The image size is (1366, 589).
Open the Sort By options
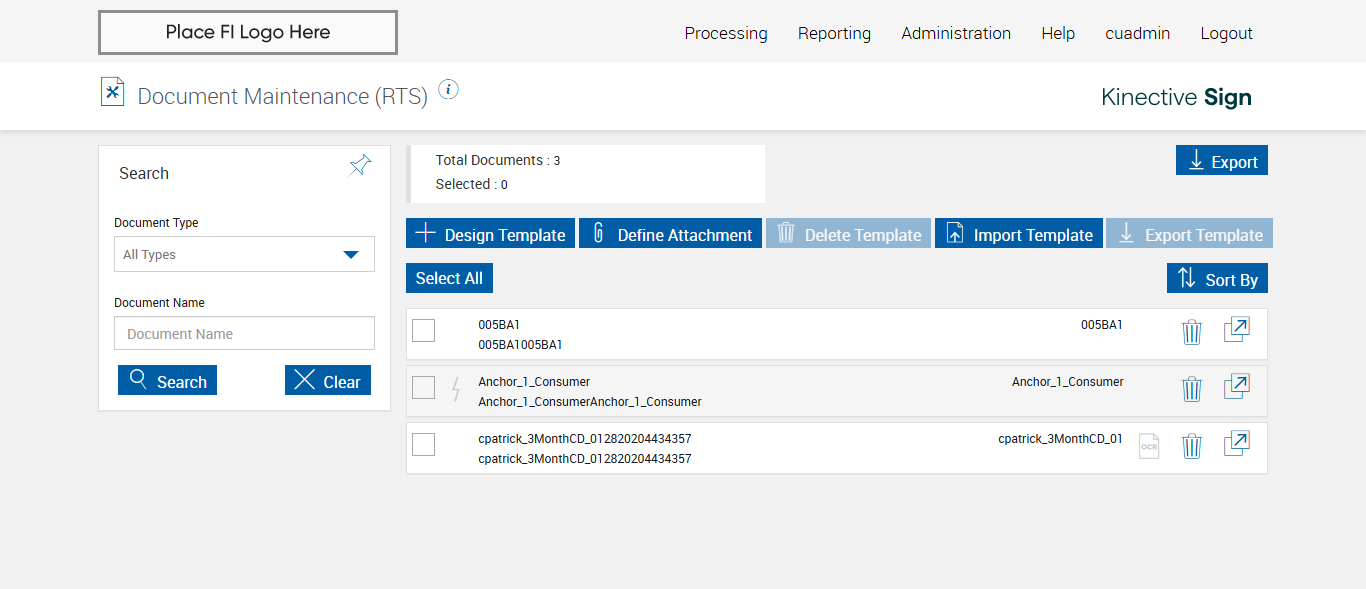click(1217, 279)
